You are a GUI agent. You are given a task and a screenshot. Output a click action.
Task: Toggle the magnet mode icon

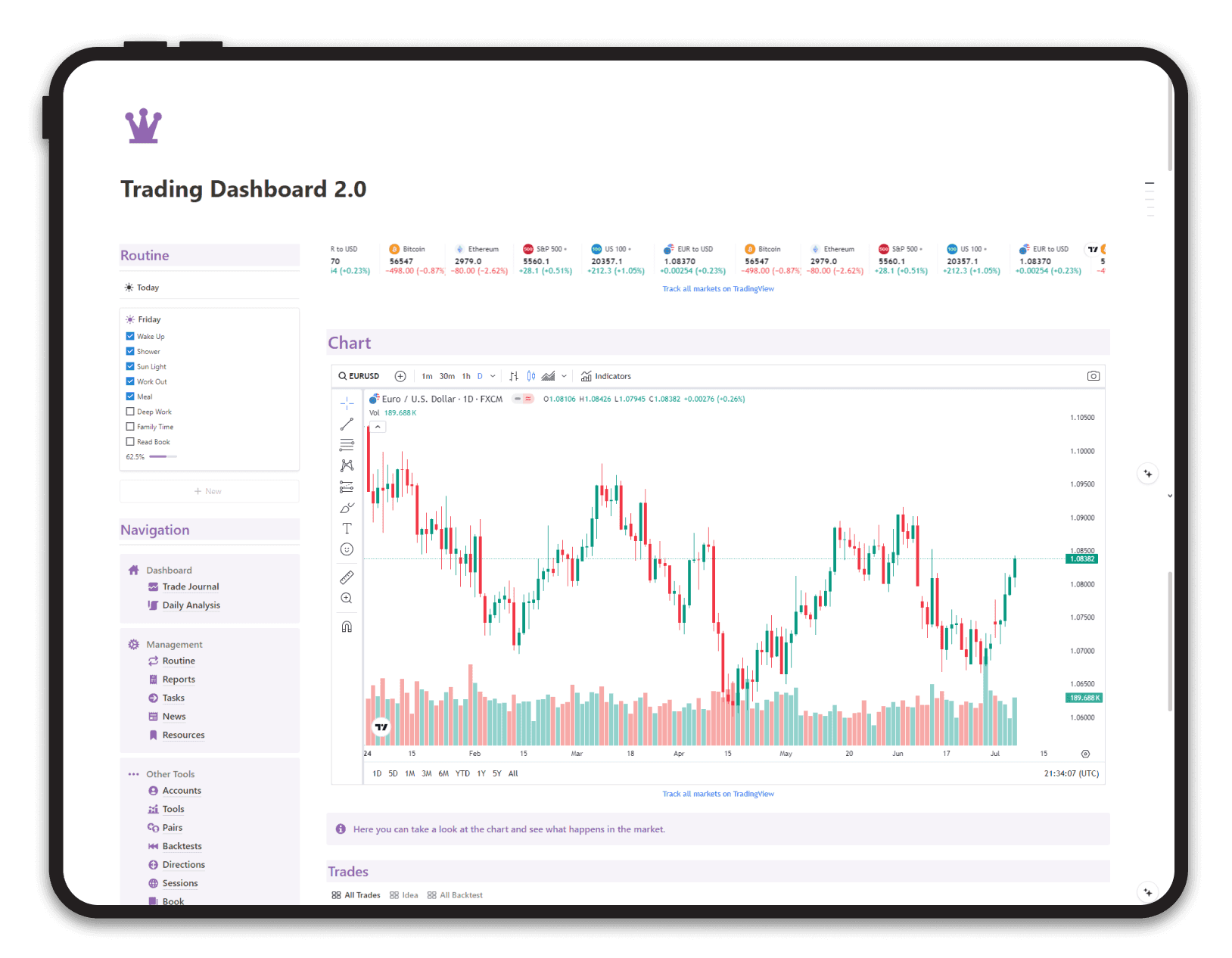click(347, 627)
